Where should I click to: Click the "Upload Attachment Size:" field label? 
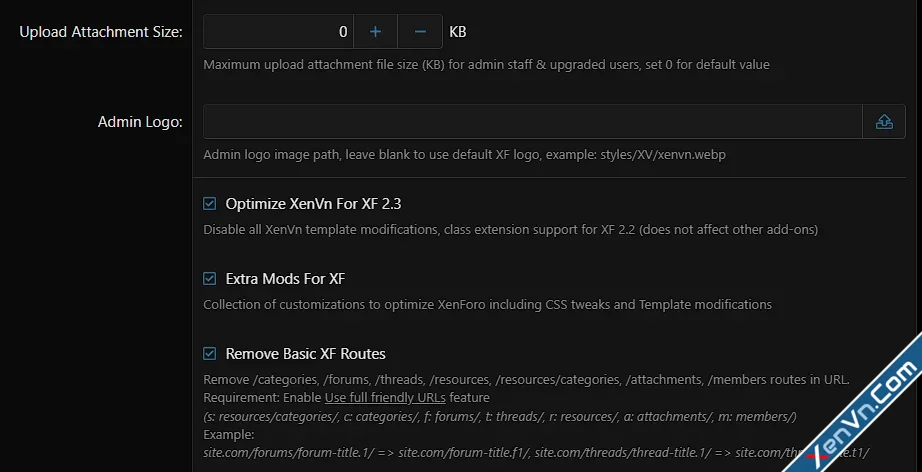click(x=101, y=32)
